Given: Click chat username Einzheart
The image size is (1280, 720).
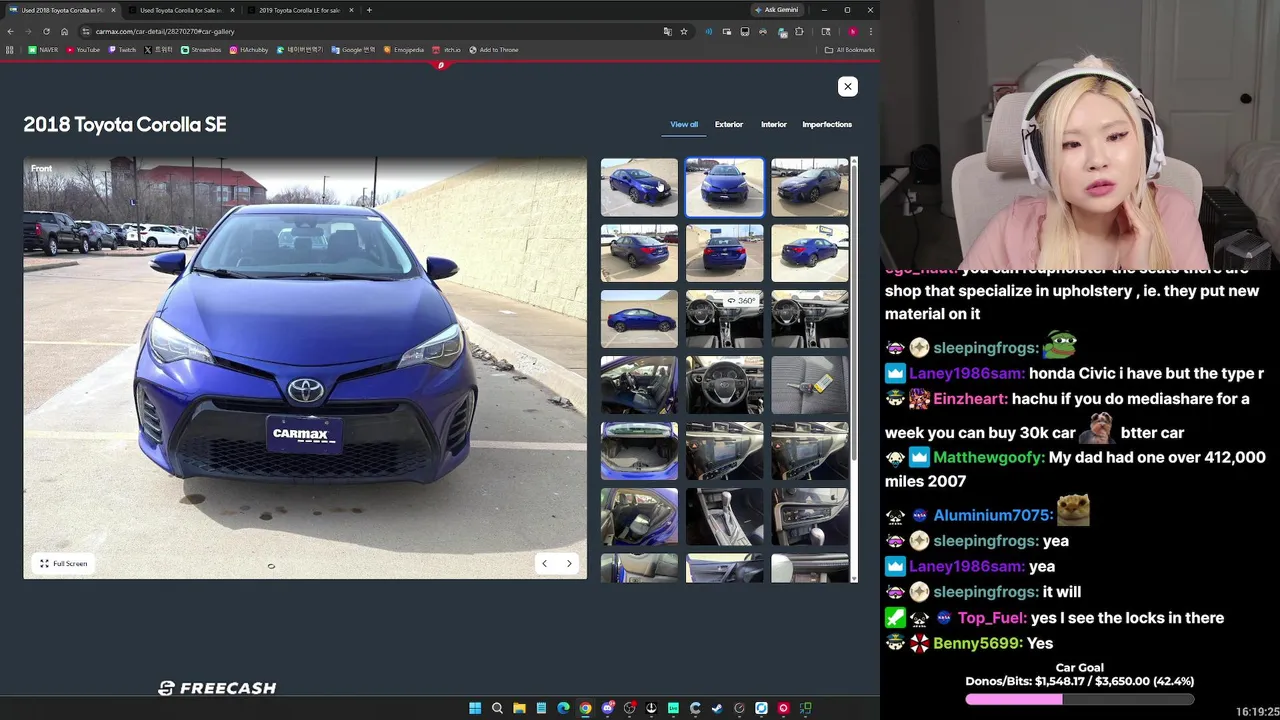Looking at the screenshot, I should (x=970, y=399).
